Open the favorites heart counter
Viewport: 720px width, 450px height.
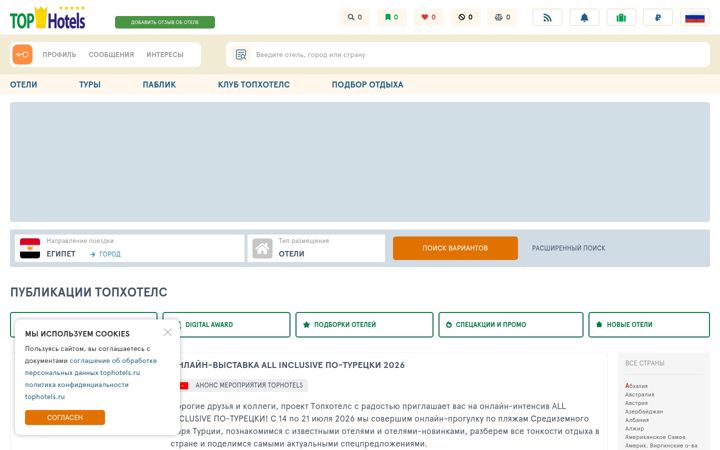428,17
